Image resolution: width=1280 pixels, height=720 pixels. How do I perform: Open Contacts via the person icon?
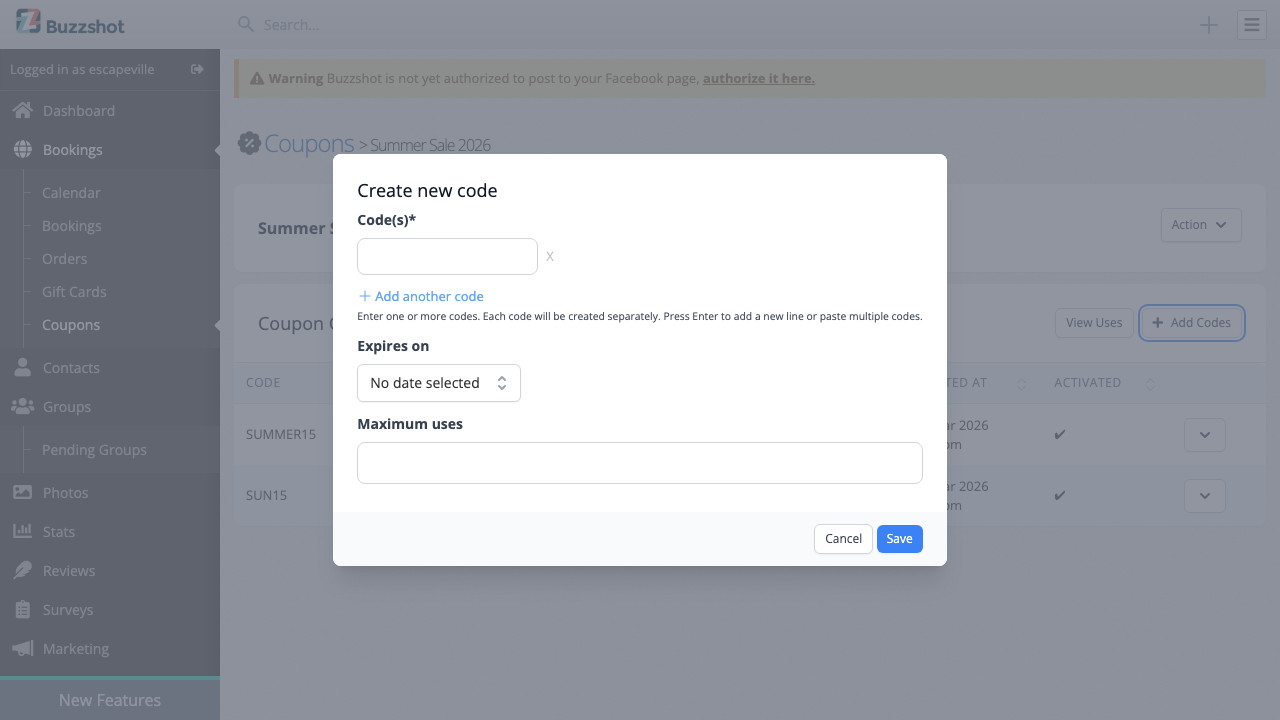pyautogui.click(x=22, y=367)
